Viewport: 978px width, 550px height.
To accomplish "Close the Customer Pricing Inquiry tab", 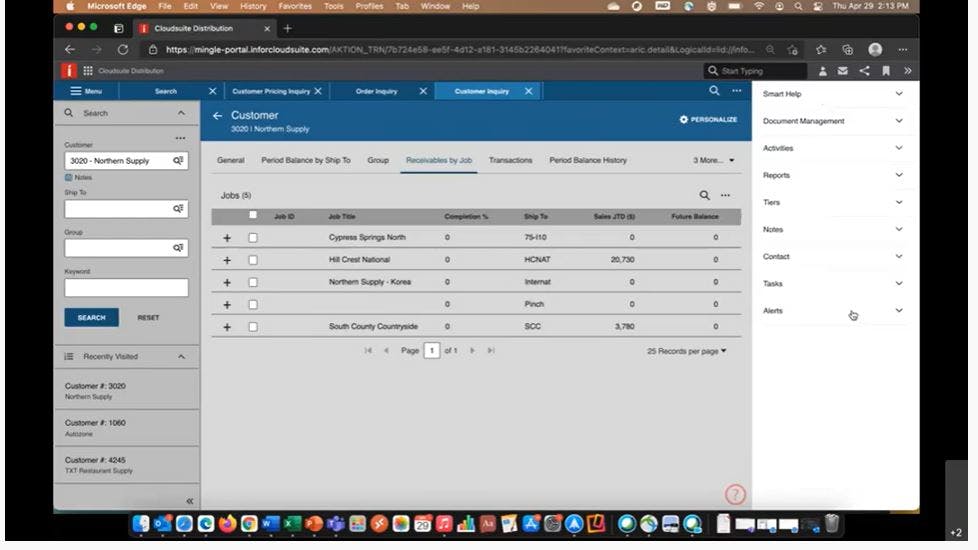I will [318, 91].
